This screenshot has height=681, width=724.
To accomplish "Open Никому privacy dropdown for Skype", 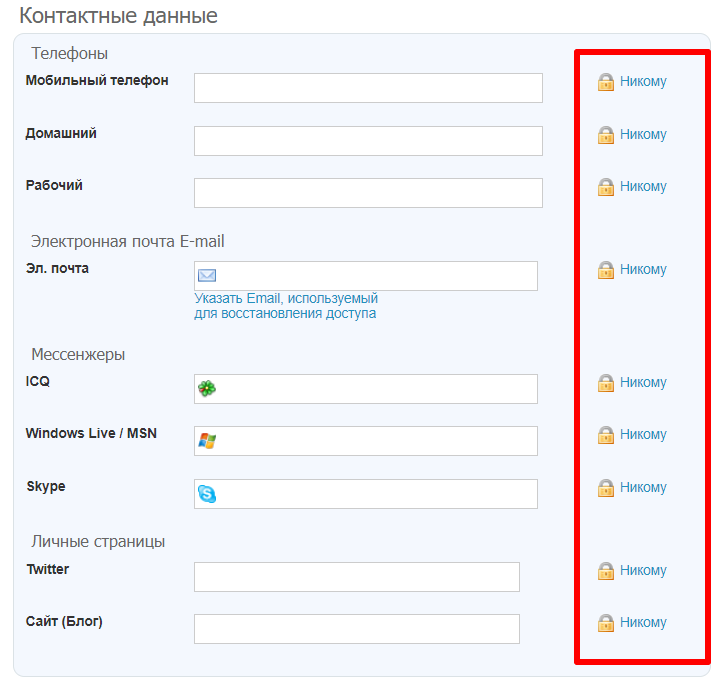I will (x=643, y=488).
